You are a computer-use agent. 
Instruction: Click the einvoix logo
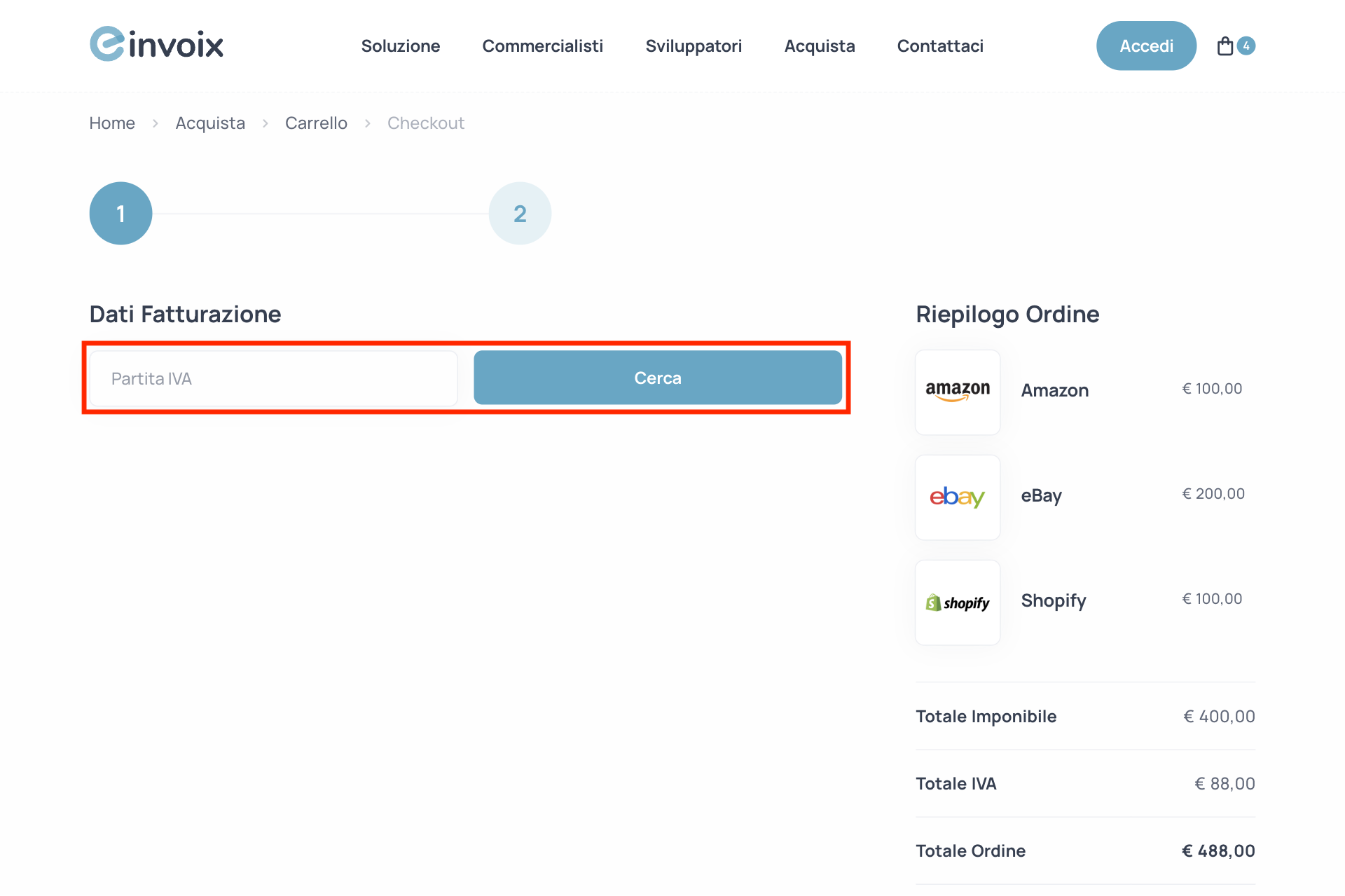pos(156,43)
